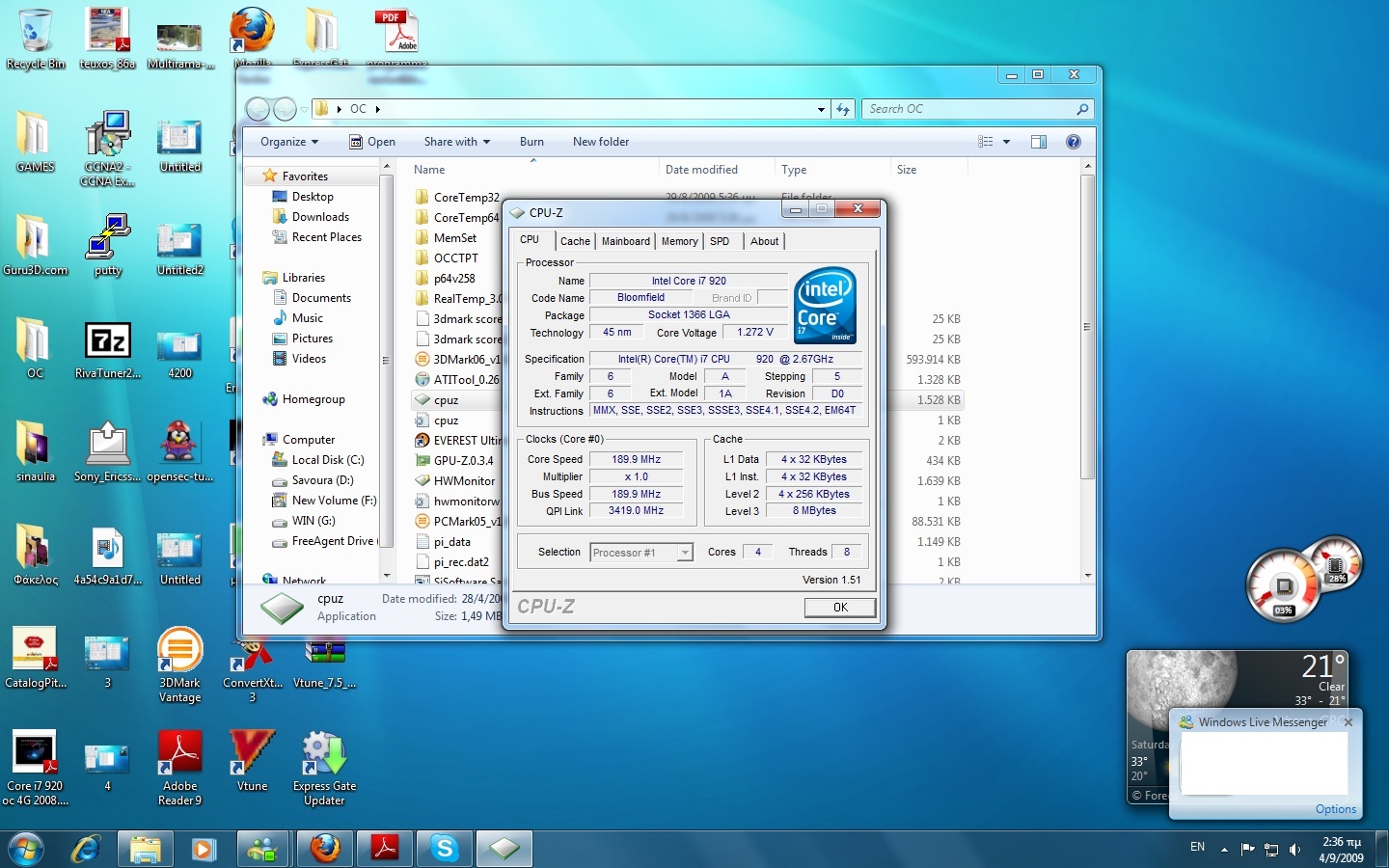Show hidden tray icons arrow

1224,850
